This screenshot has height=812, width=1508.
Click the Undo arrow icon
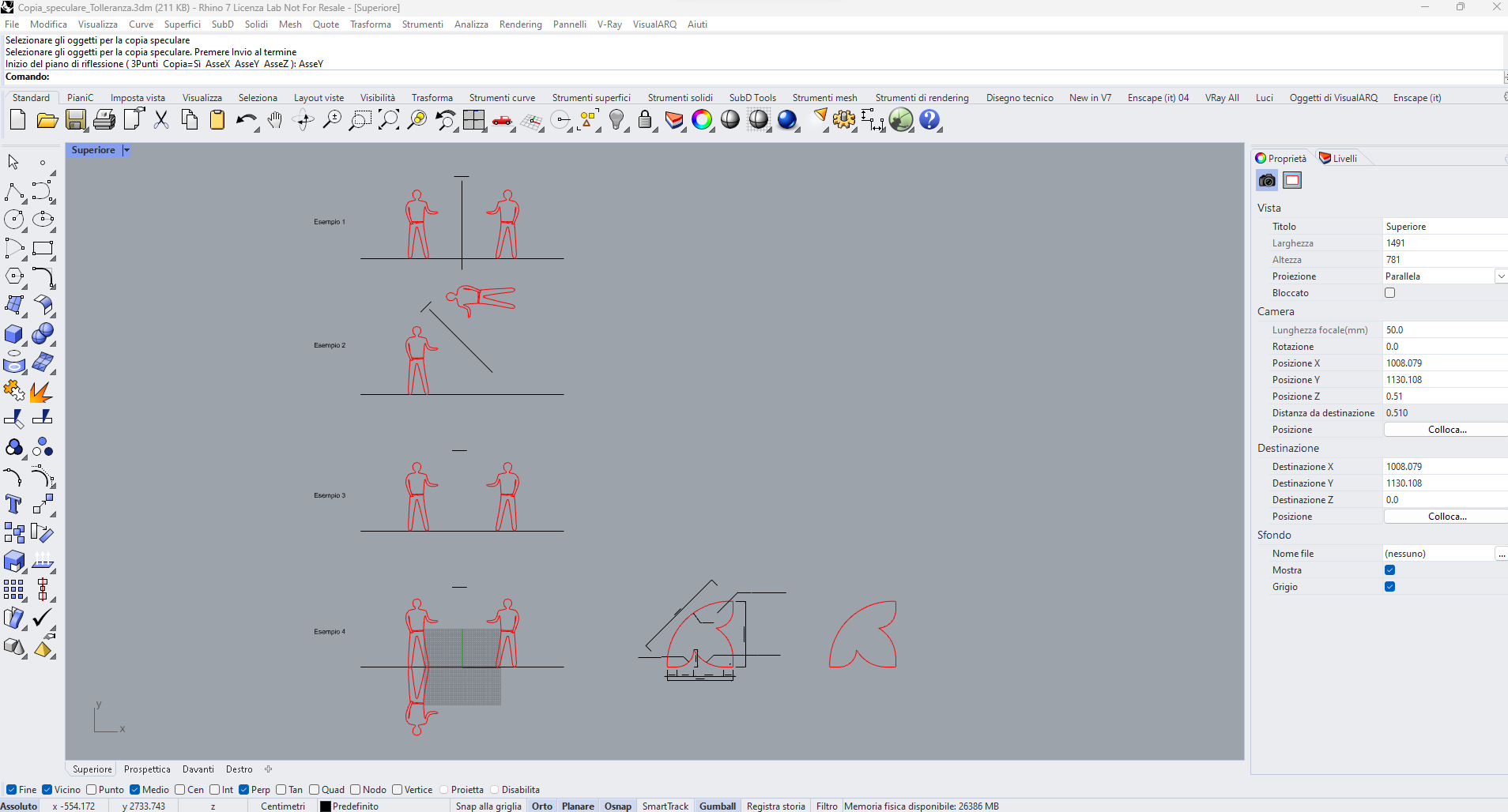click(x=246, y=120)
